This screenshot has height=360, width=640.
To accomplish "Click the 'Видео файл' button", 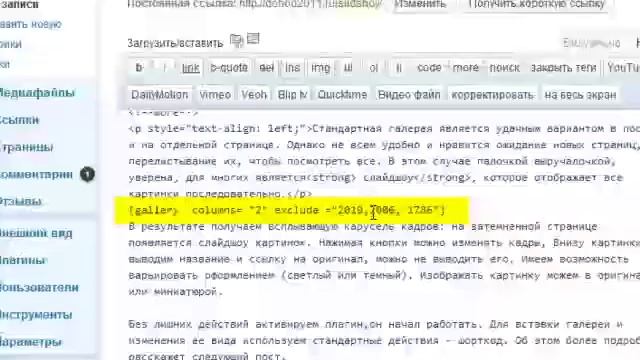I will 409,95.
